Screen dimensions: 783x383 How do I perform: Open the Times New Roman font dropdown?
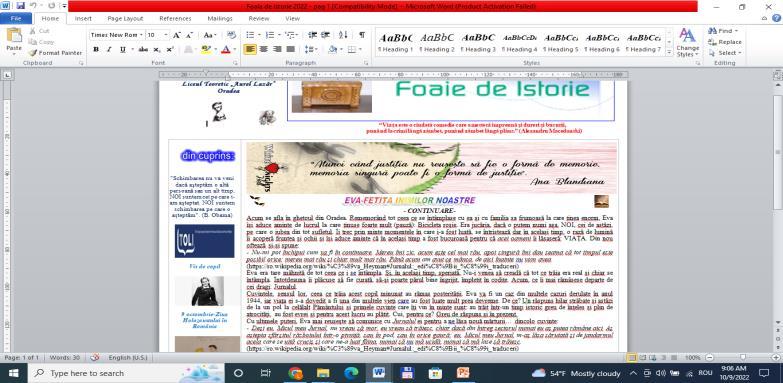click(x=141, y=35)
